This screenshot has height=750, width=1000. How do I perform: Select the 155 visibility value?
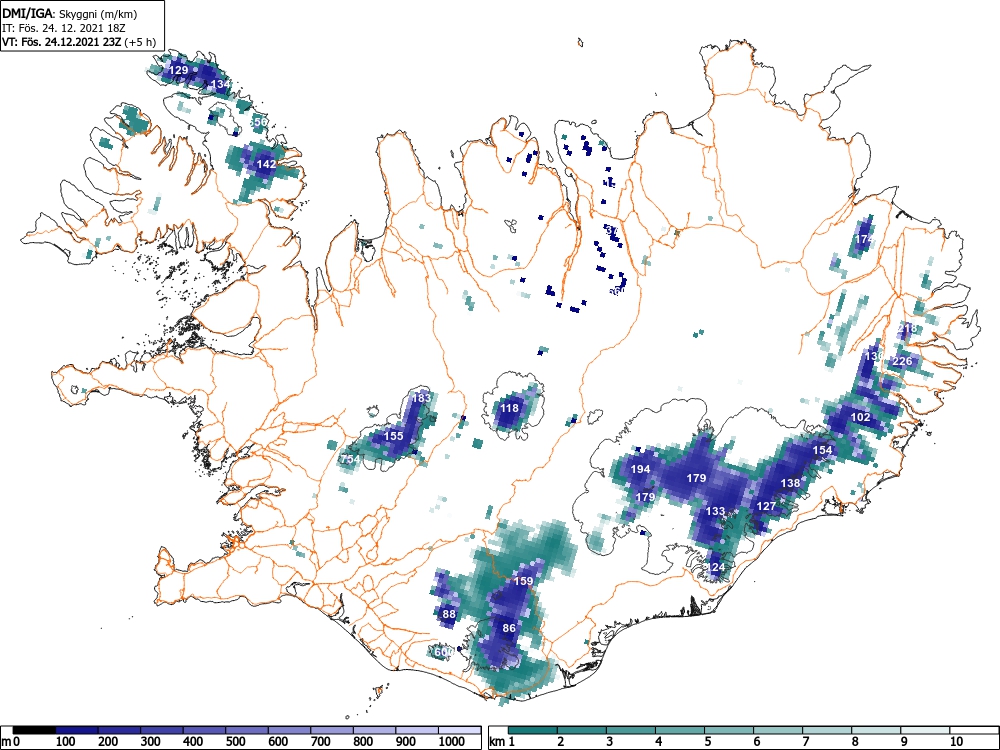click(x=394, y=436)
